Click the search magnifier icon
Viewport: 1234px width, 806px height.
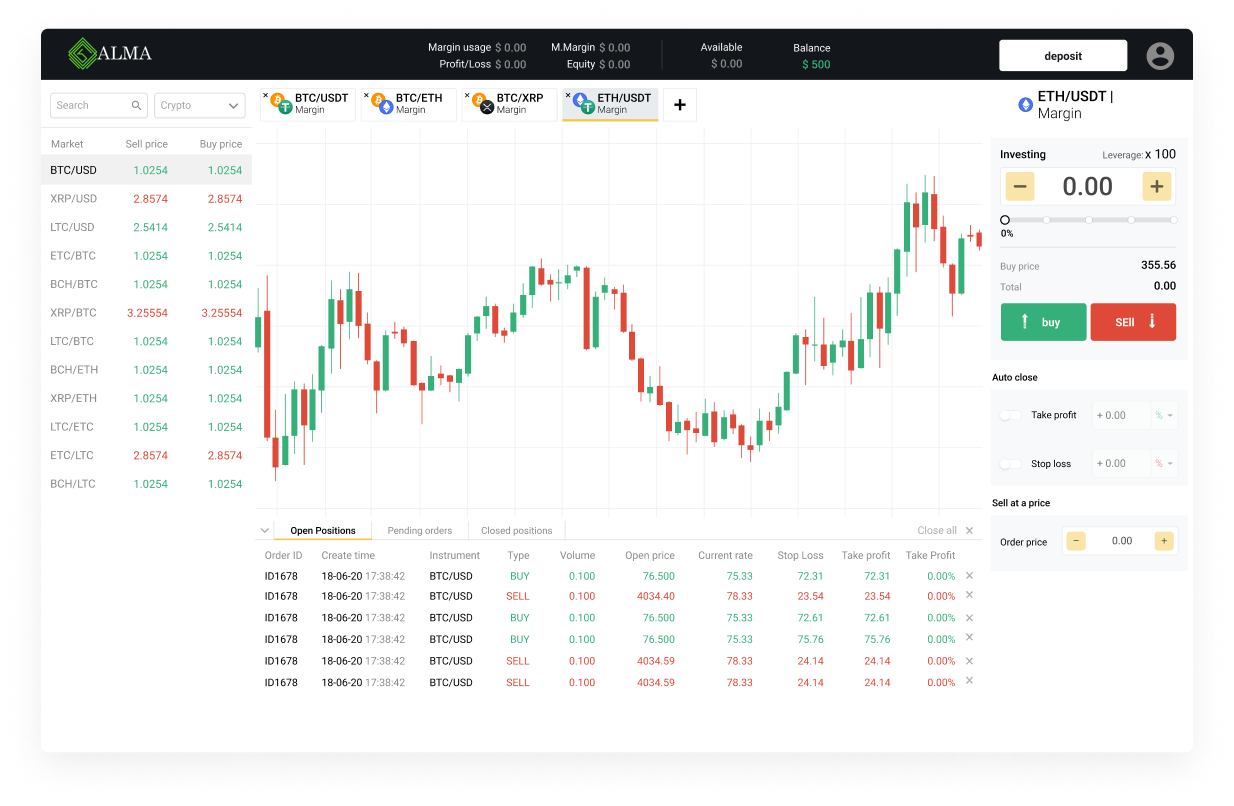[136, 105]
